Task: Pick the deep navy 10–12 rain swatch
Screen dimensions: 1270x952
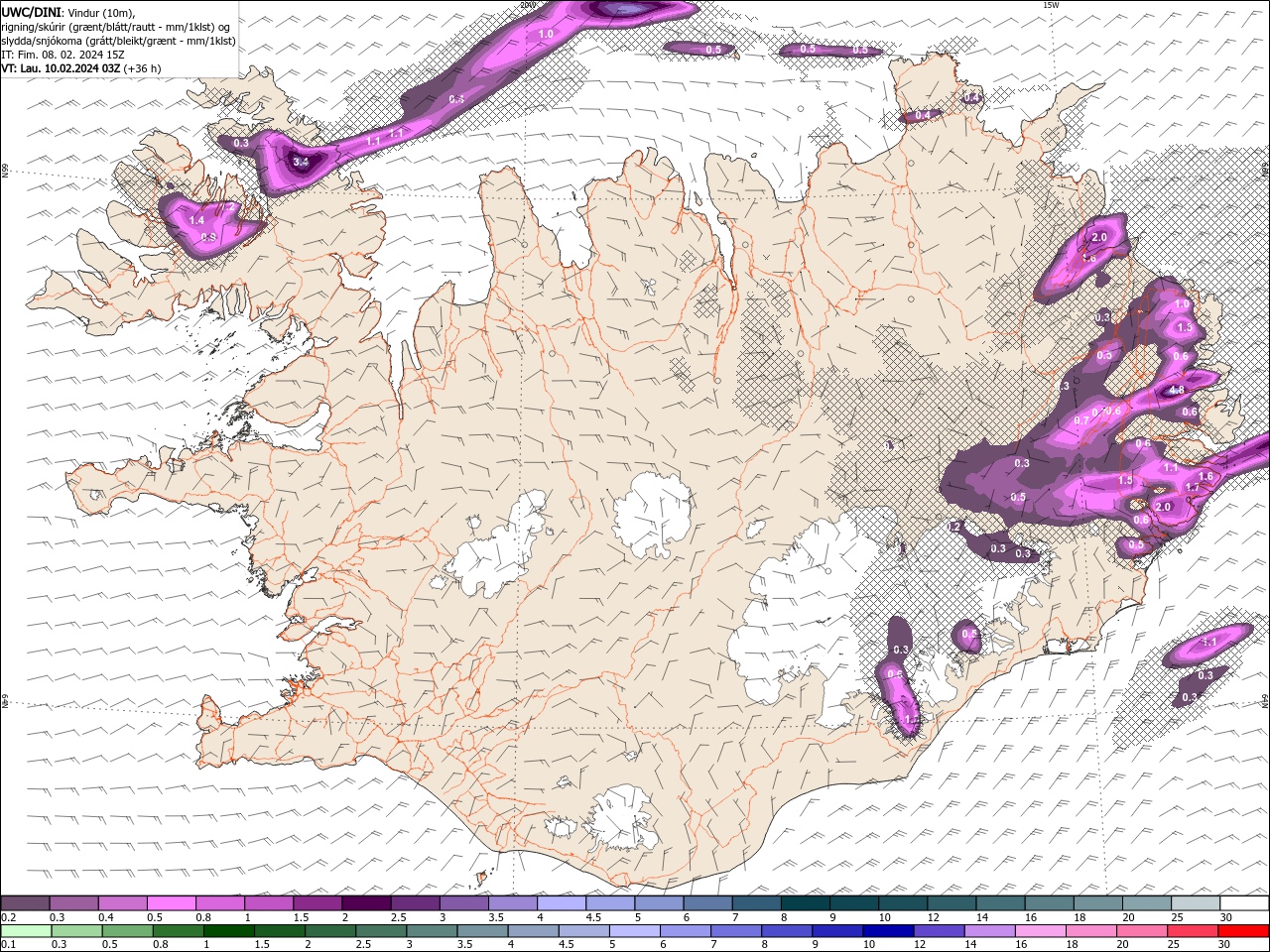Action: pyautogui.click(x=887, y=930)
